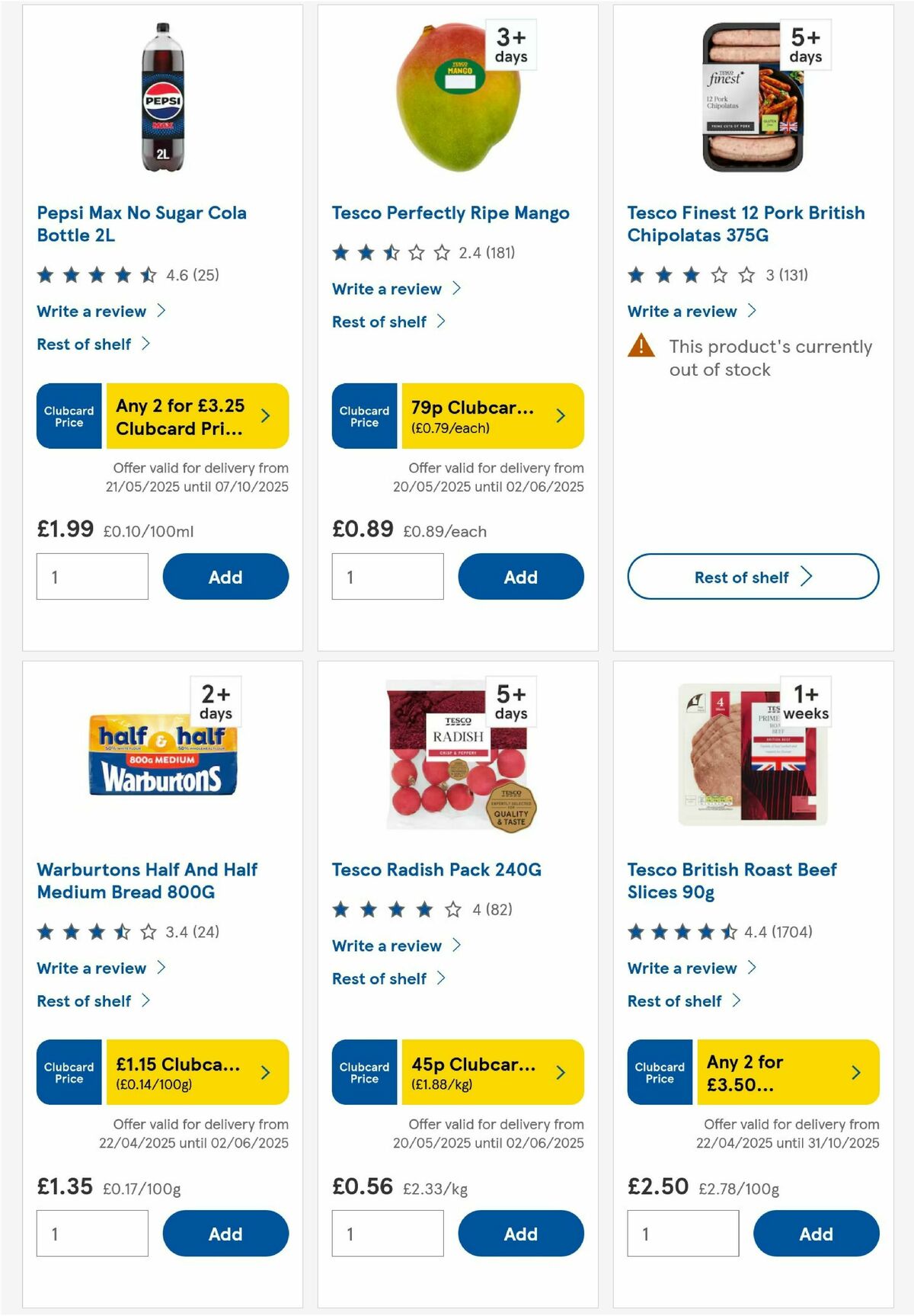This screenshot has height=1316, width=914.
Task: Expand the 'Any 2 for £3.50' roast beef offer
Action: pos(855,1072)
